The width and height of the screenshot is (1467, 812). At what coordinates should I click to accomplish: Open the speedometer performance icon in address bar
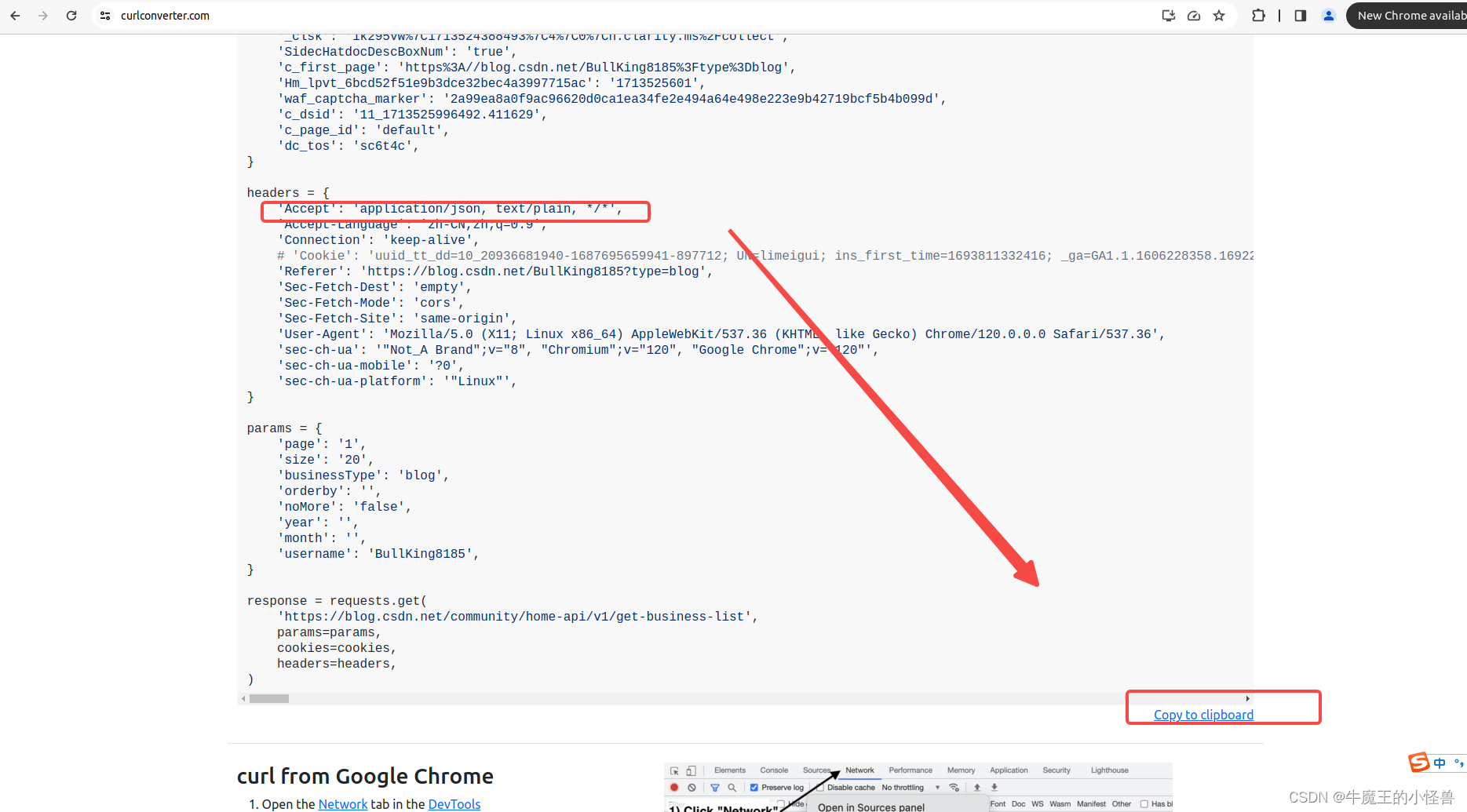click(1194, 16)
